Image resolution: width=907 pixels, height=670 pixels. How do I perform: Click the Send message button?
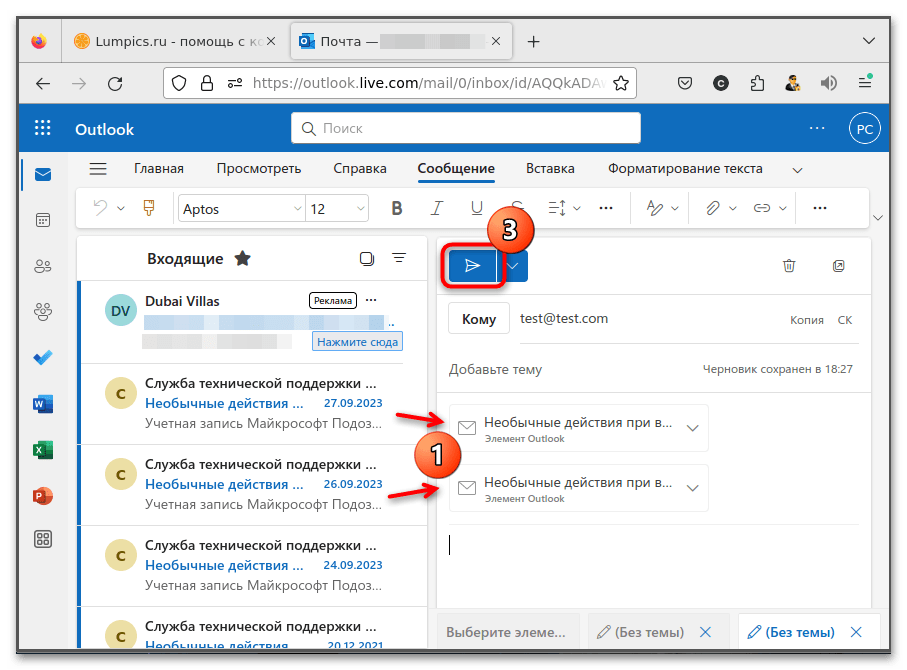[x=472, y=266]
